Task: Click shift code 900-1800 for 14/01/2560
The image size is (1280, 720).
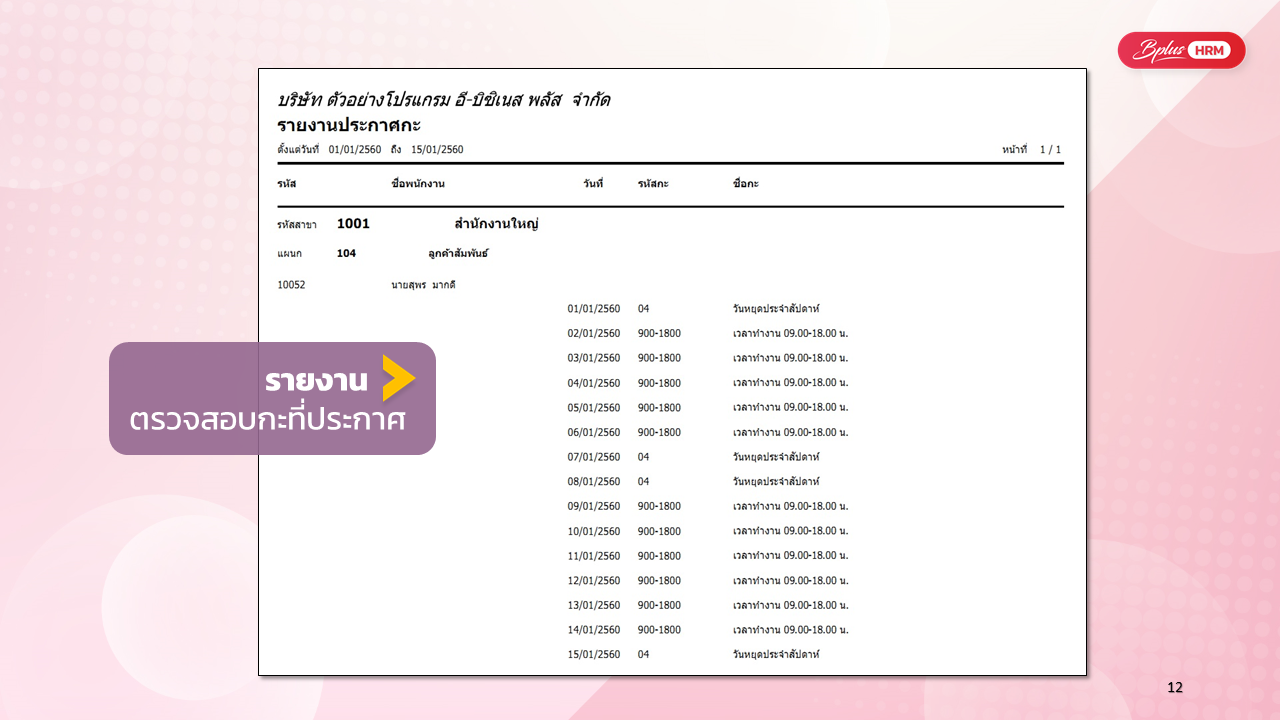Action: 659,630
